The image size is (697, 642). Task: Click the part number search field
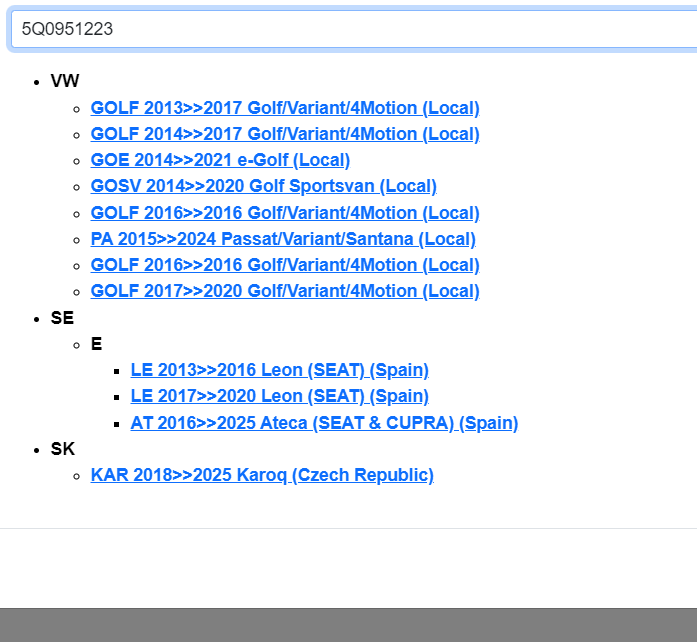[350, 29]
